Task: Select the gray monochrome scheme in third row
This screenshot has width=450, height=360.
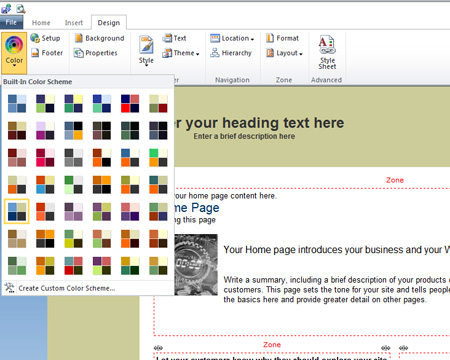Action: 73,157
